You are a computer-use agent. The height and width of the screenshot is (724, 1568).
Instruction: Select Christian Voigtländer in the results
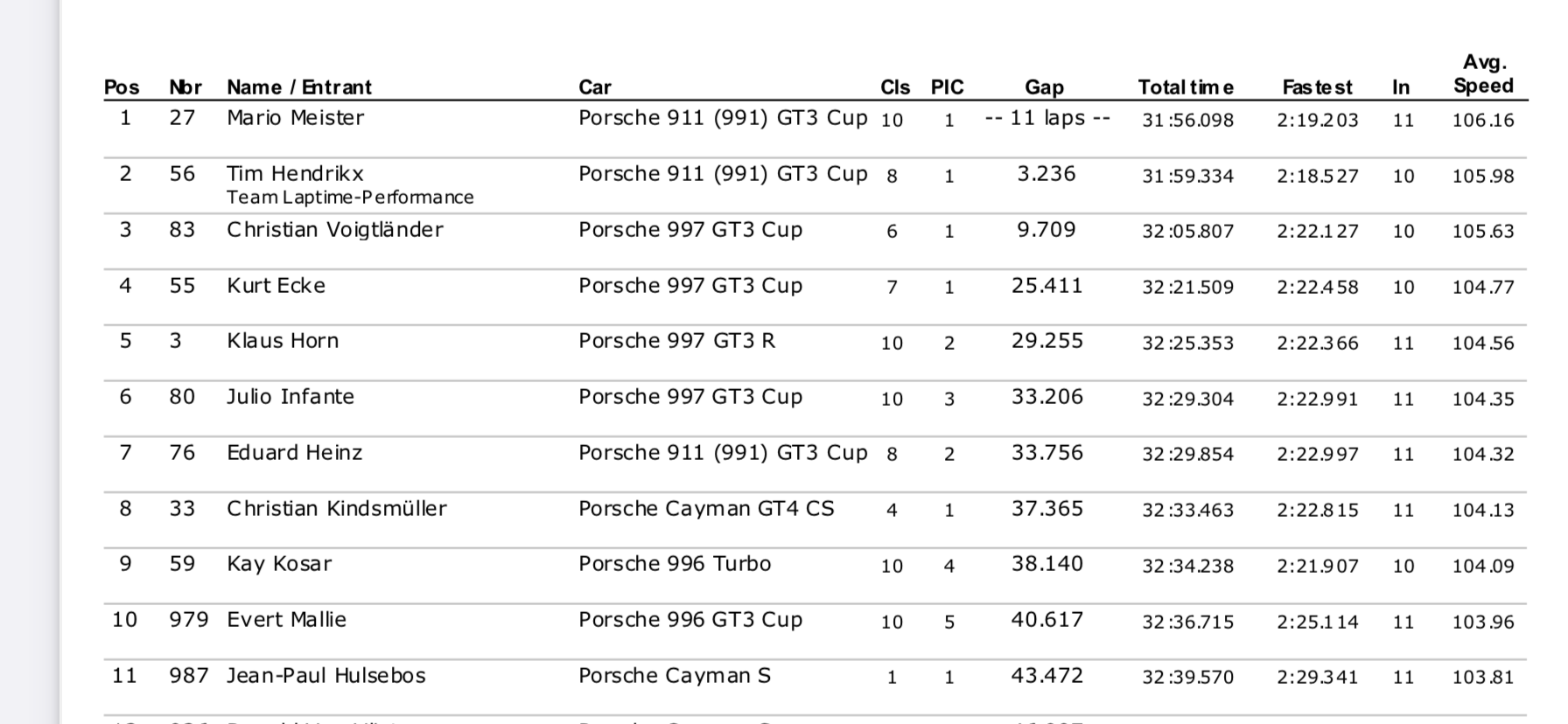pyautogui.click(x=335, y=230)
